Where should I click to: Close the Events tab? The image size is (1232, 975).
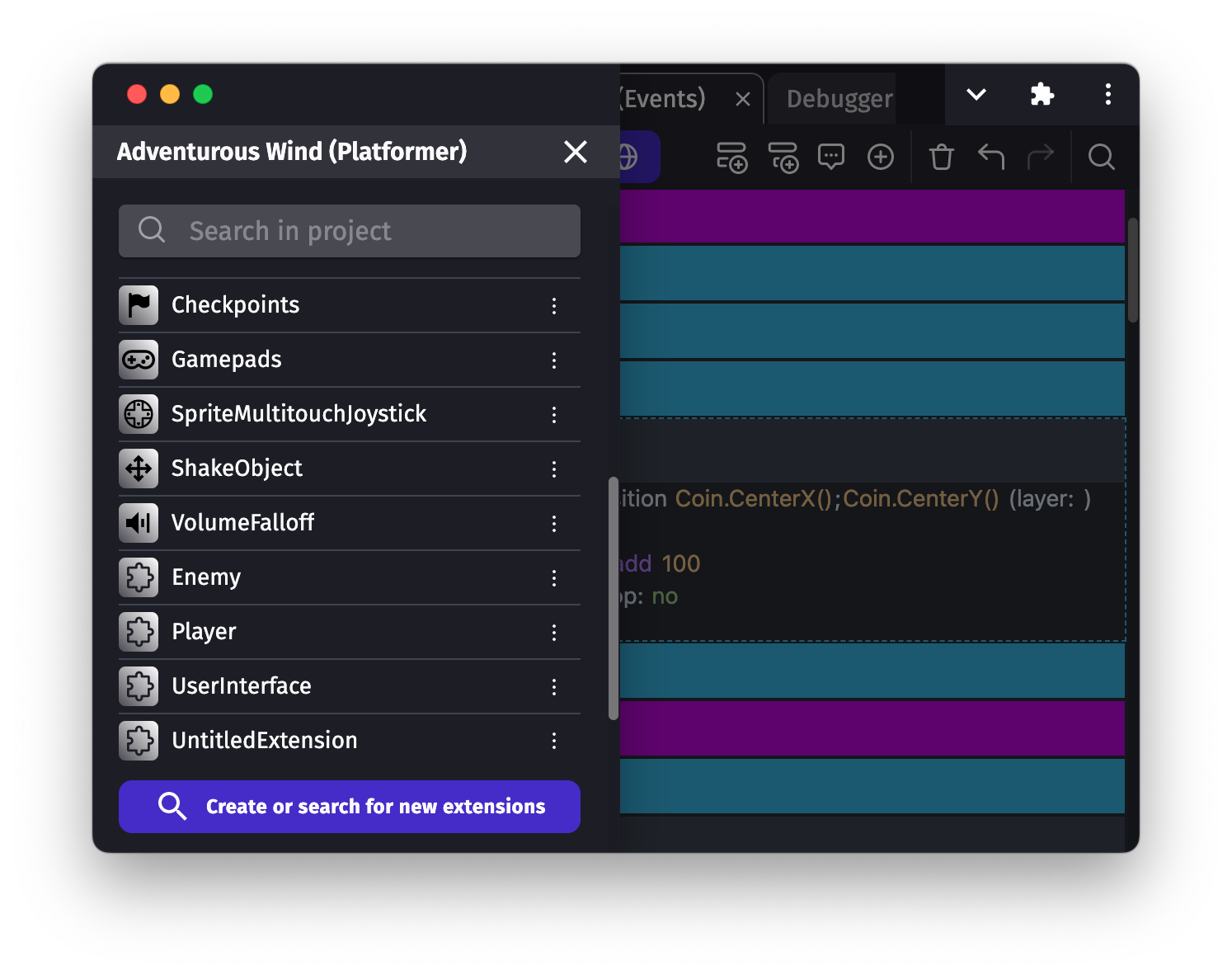tap(742, 100)
